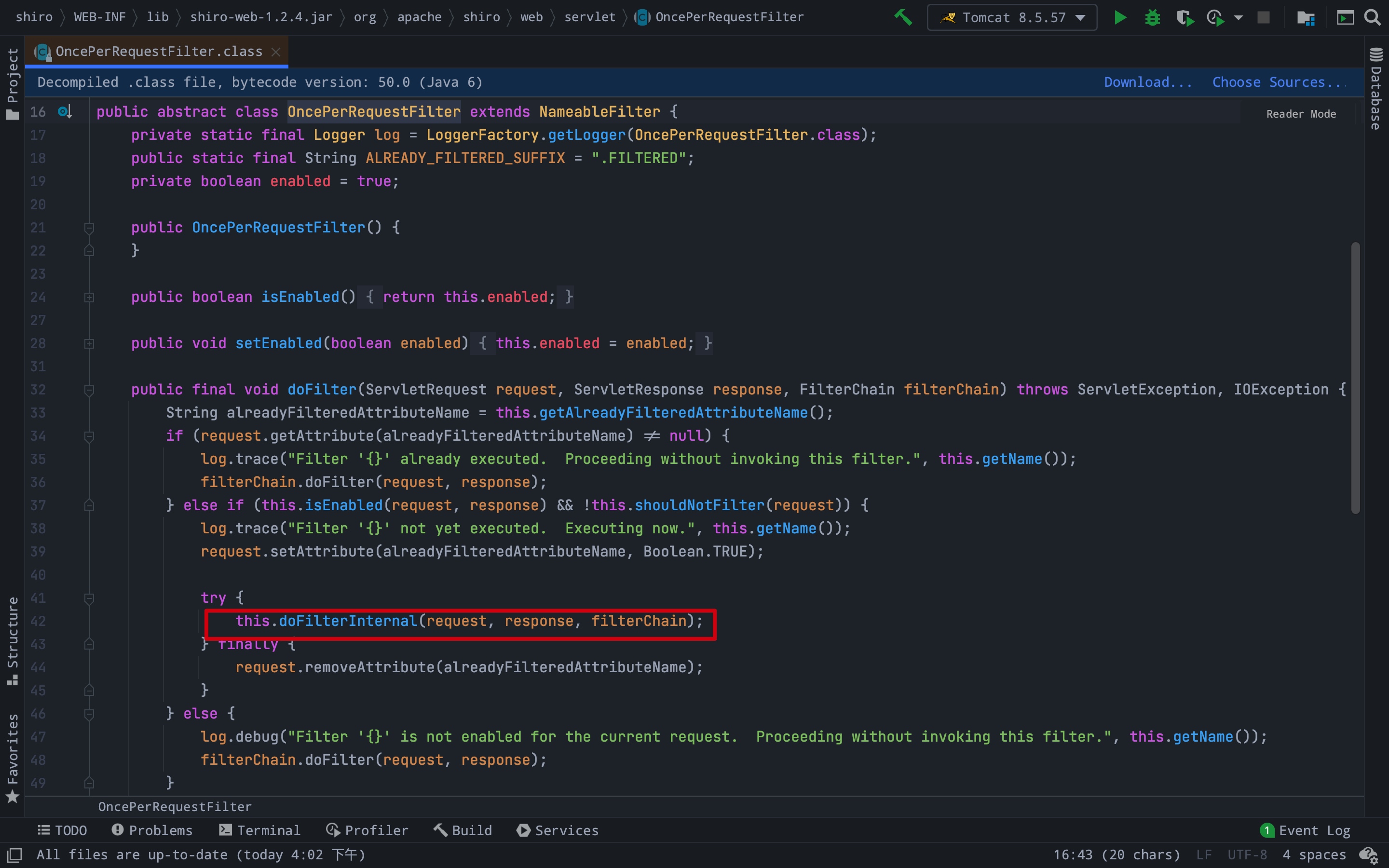Change the 4 spaces indent setting
This screenshot has height=868, width=1389.
[1314, 855]
